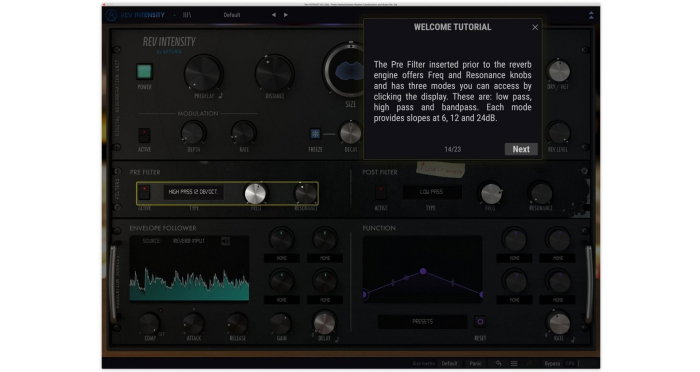This screenshot has width=700, height=372.
Task: Click the Post Filter Low Pass type display
Action: [431, 192]
